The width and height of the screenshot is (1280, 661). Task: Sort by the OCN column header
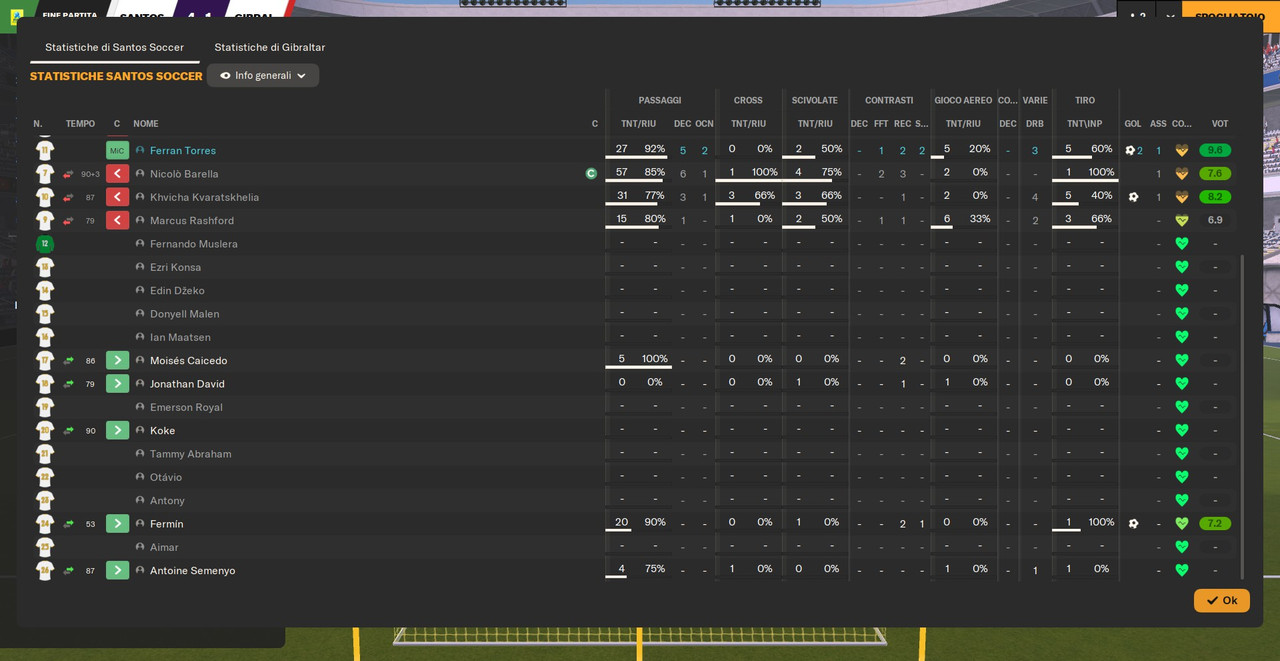coord(704,124)
